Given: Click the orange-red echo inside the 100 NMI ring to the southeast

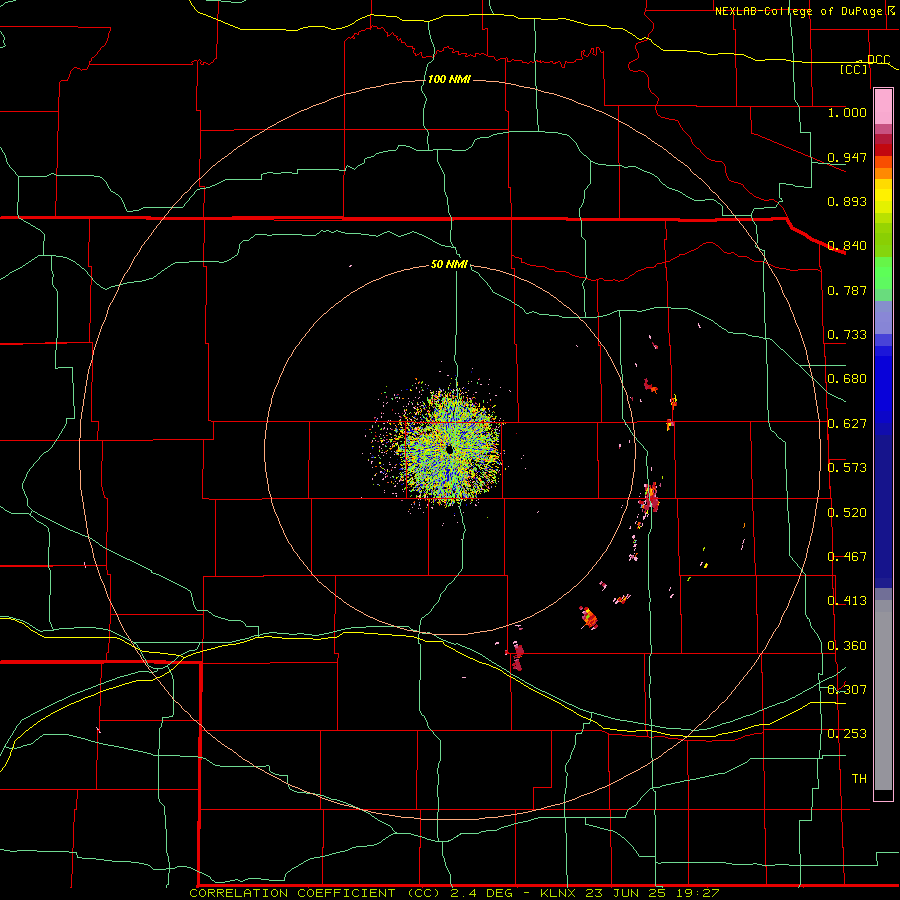Looking at the screenshot, I should tap(588, 618).
